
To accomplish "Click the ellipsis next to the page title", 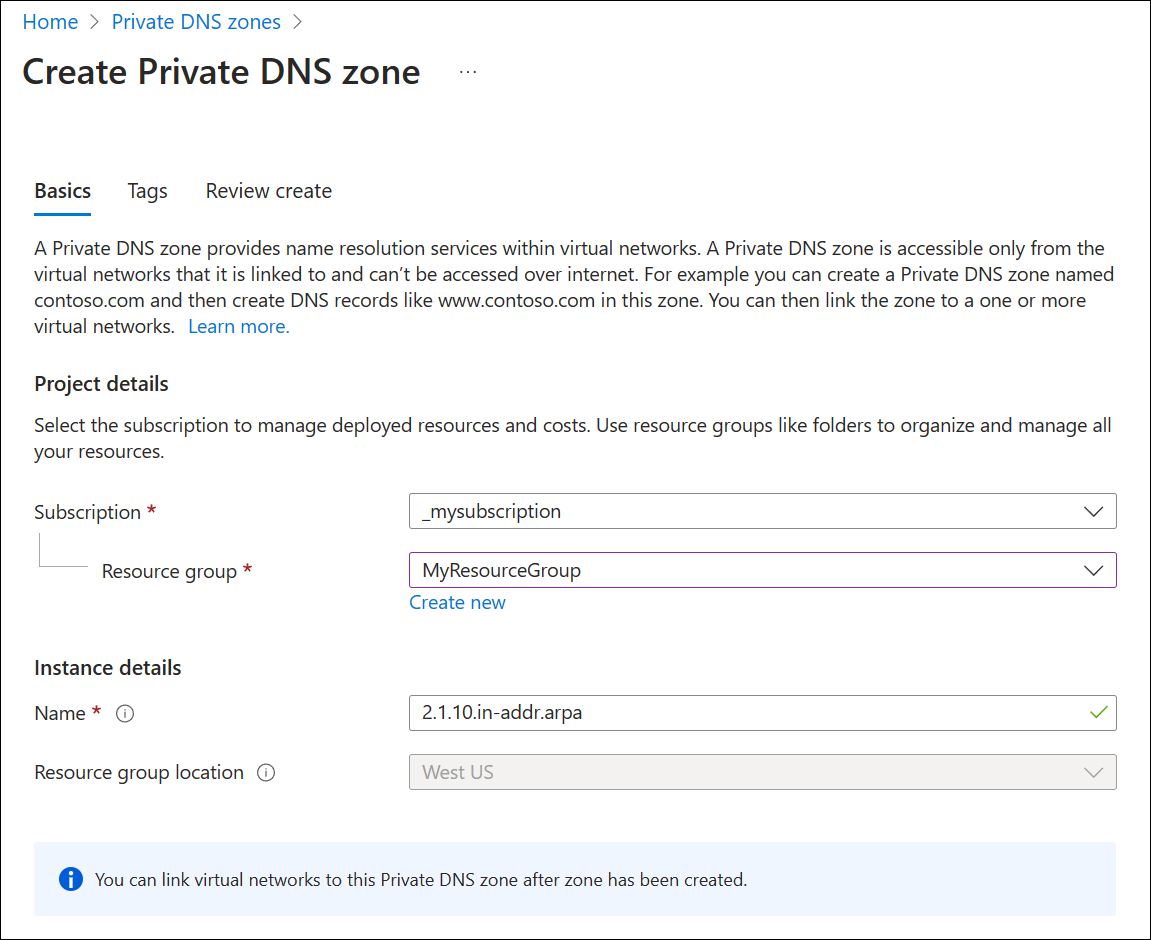I will [467, 71].
